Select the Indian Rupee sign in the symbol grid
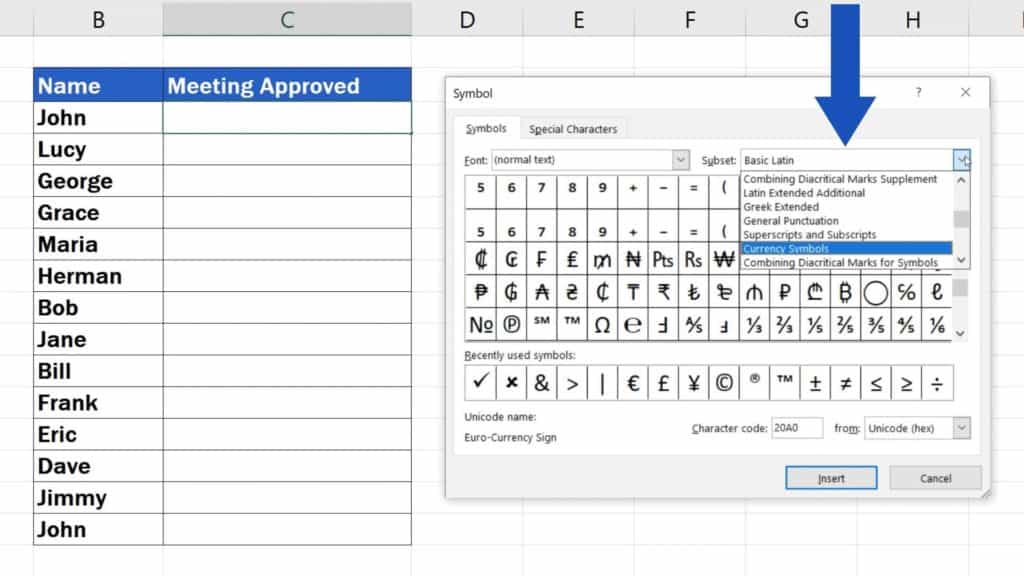Screen dimensions: 1024x576 pos(662,291)
